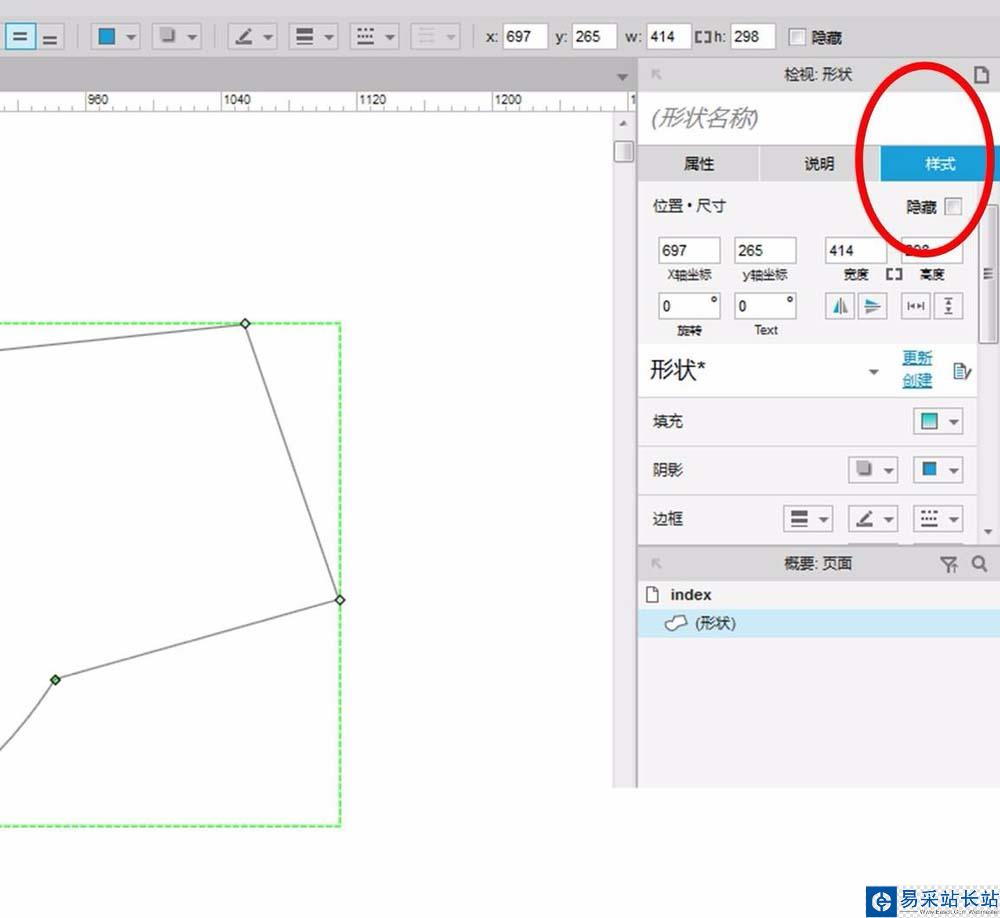Click the 边框 line width icon
The image size is (1000, 918).
coord(799,519)
